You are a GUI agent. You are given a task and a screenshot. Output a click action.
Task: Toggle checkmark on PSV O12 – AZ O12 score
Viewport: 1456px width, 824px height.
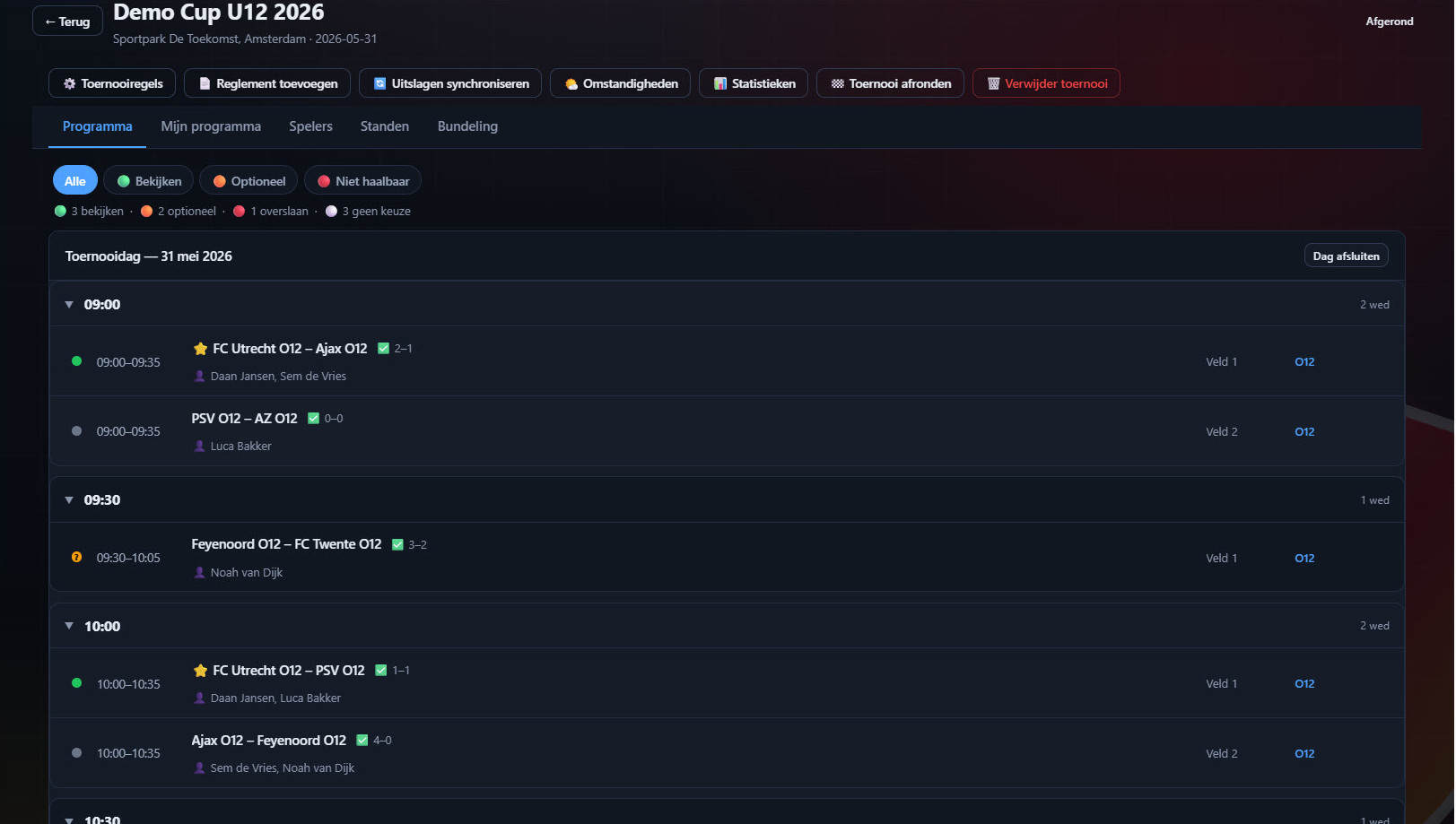pyautogui.click(x=313, y=419)
